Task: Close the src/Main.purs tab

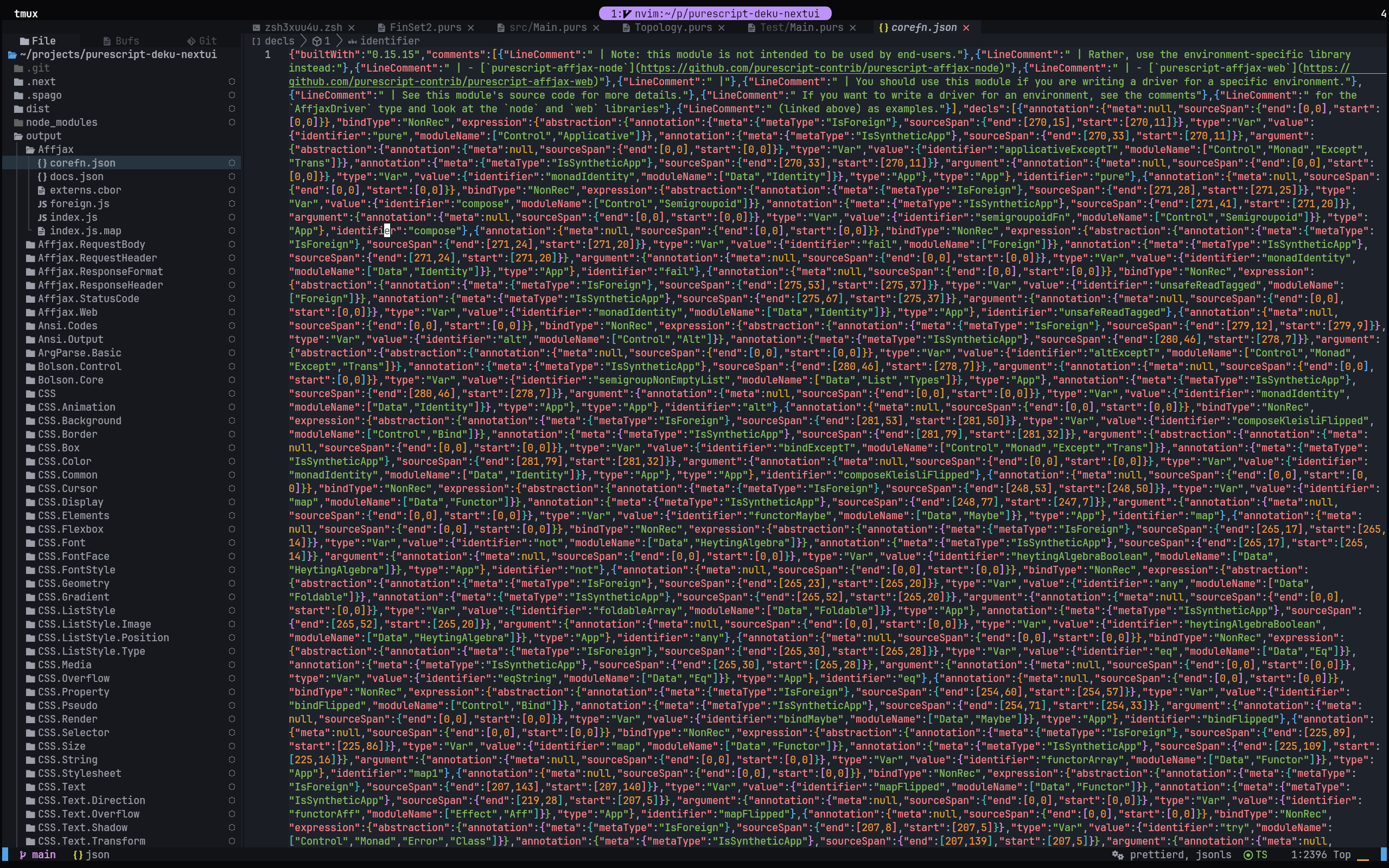Action: coord(596,28)
